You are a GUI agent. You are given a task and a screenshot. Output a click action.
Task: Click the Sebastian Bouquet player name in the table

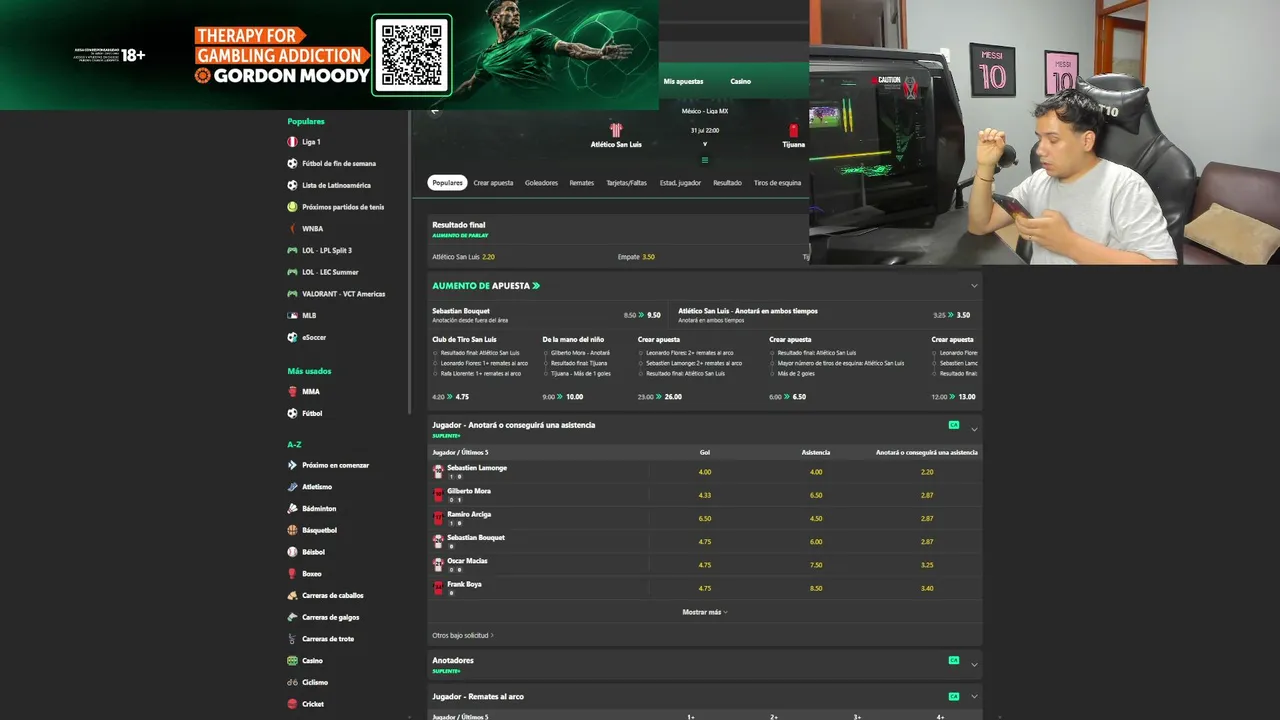476,537
